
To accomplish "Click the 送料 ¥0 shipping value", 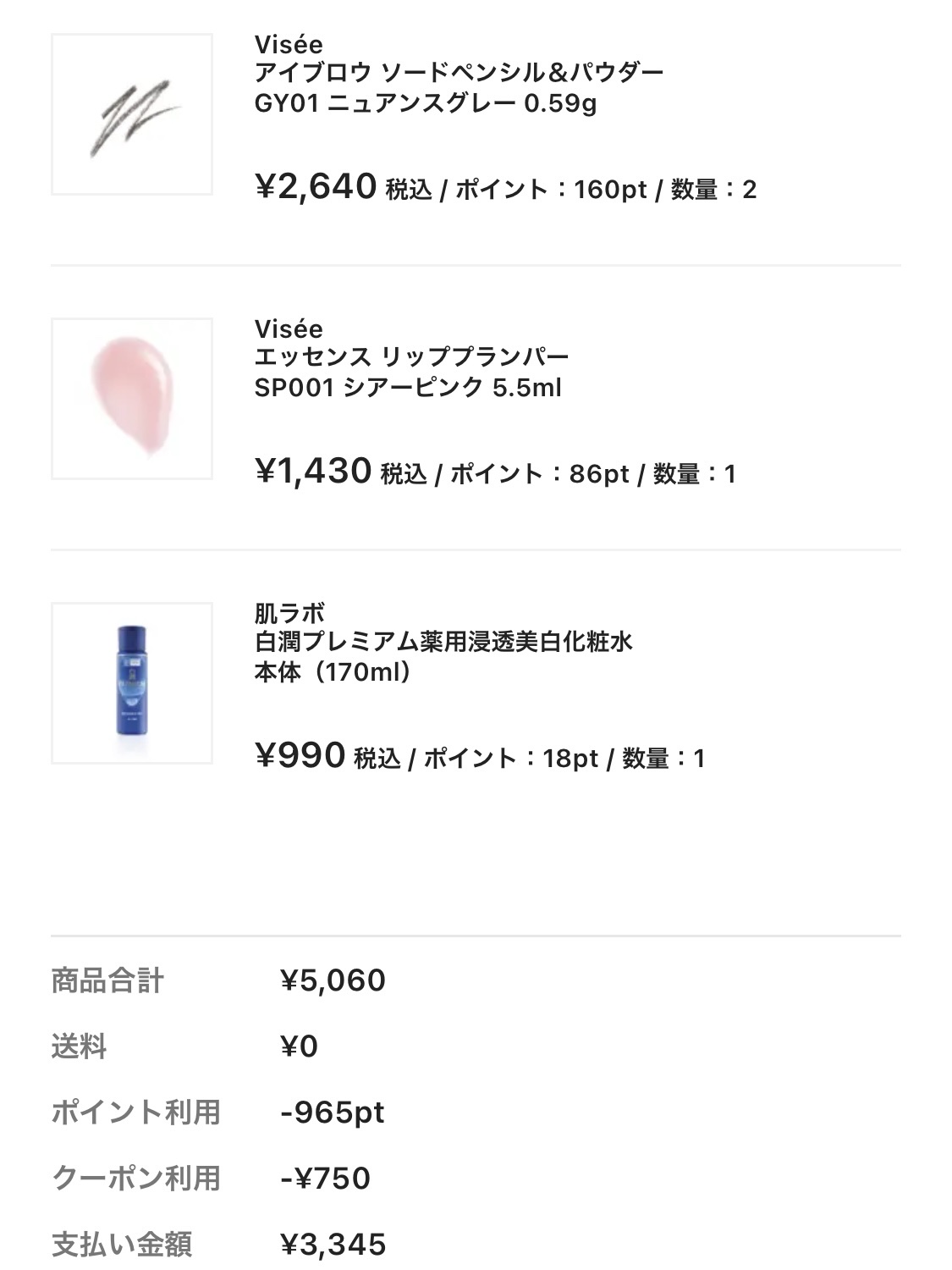I will (x=299, y=1046).
